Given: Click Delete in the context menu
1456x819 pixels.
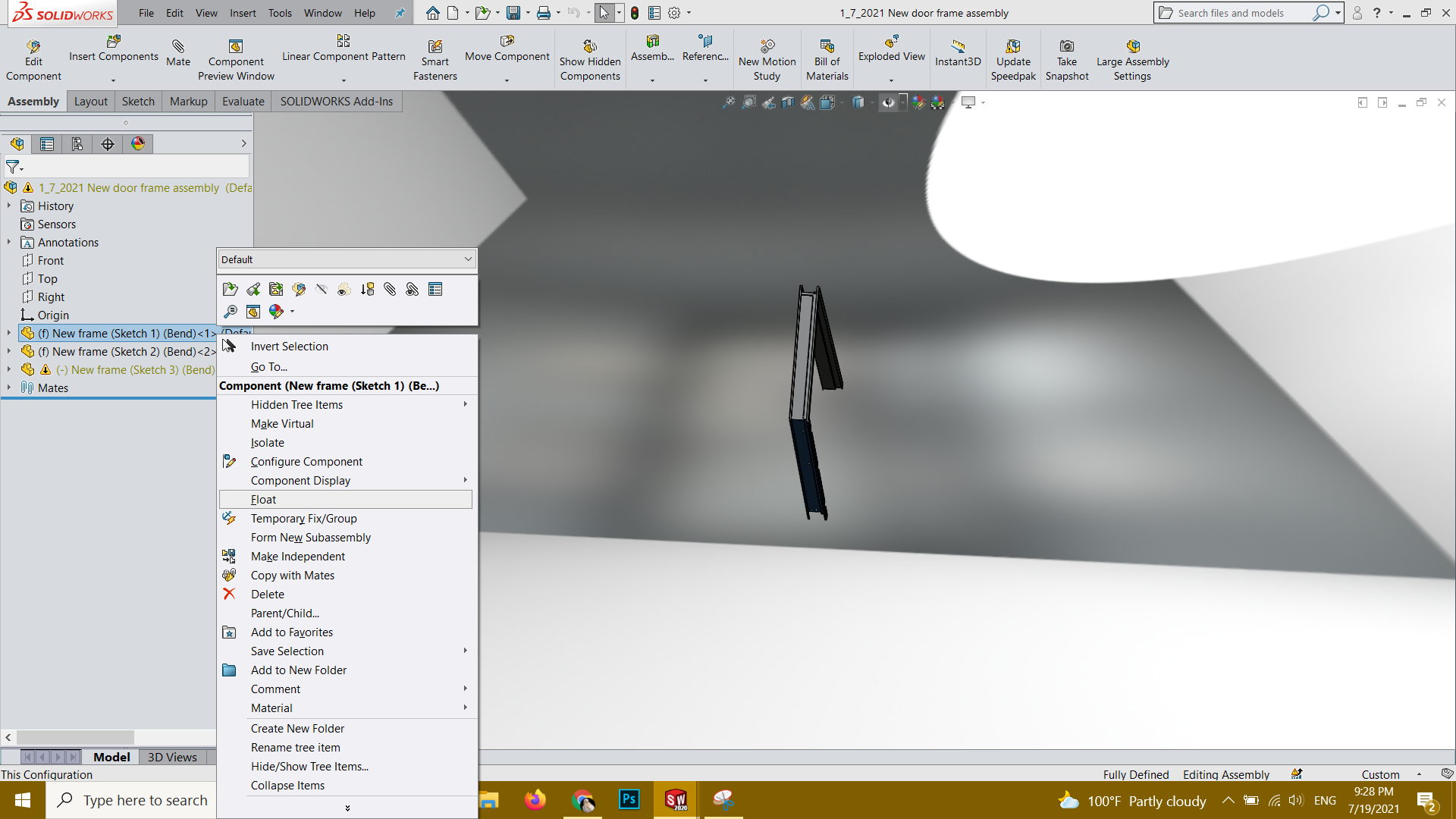Looking at the screenshot, I should coord(268,595).
